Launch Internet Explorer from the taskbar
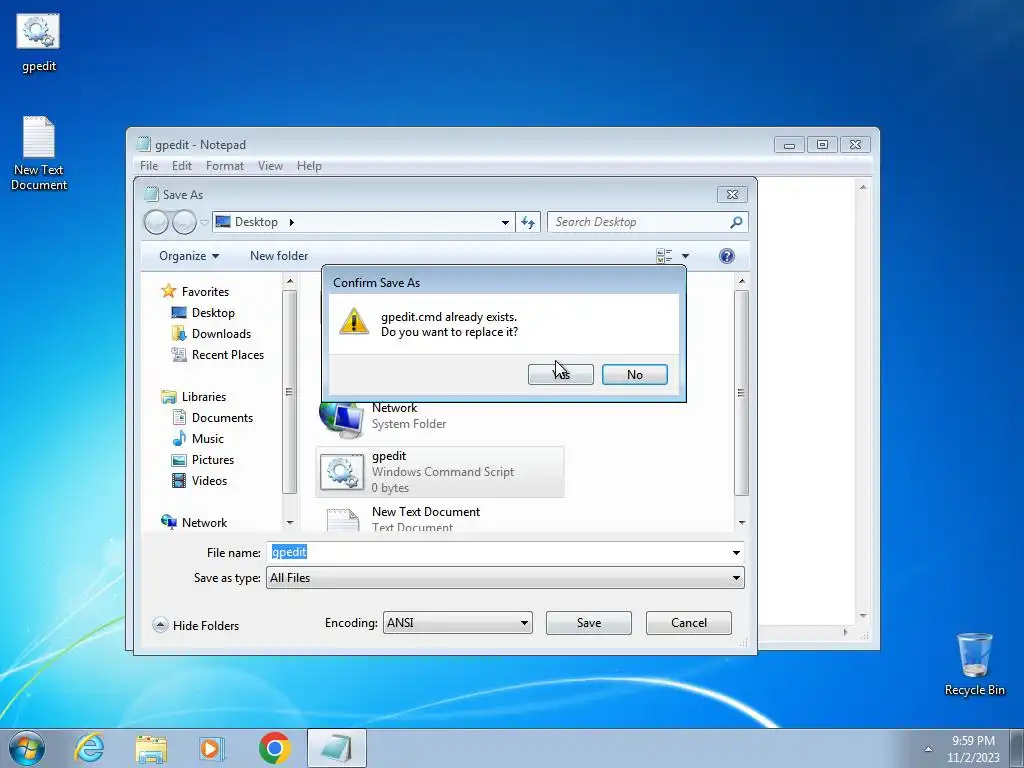Screen dimensions: 1024x768 point(89,748)
